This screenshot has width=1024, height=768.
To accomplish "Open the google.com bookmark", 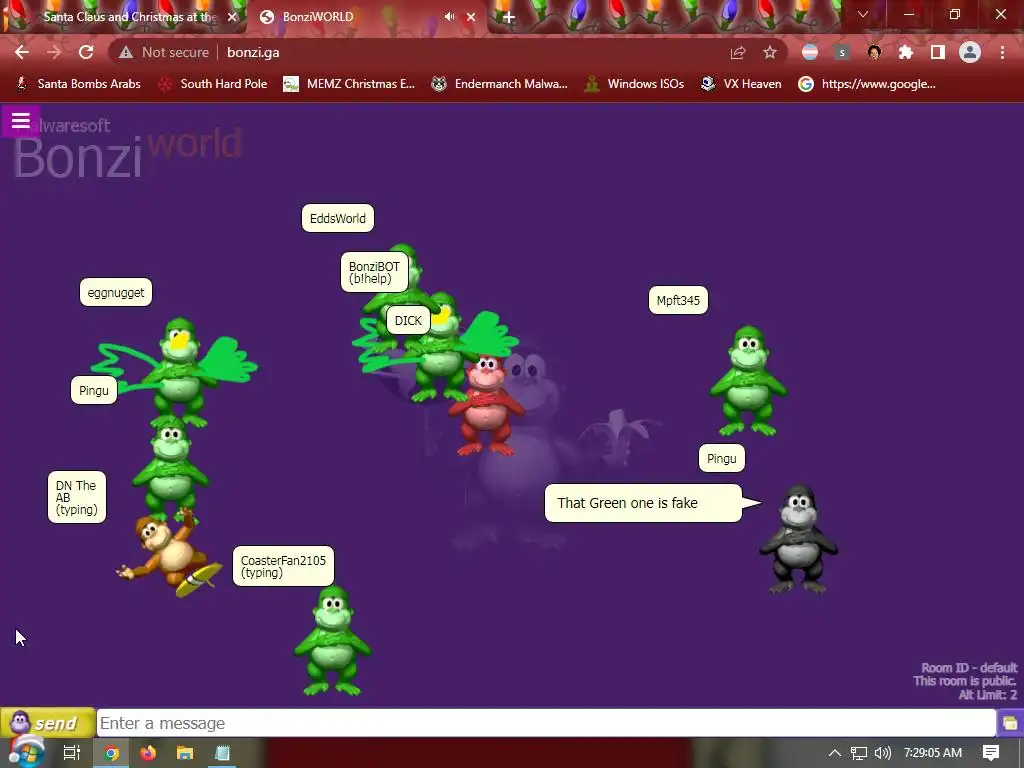I will tap(867, 84).
